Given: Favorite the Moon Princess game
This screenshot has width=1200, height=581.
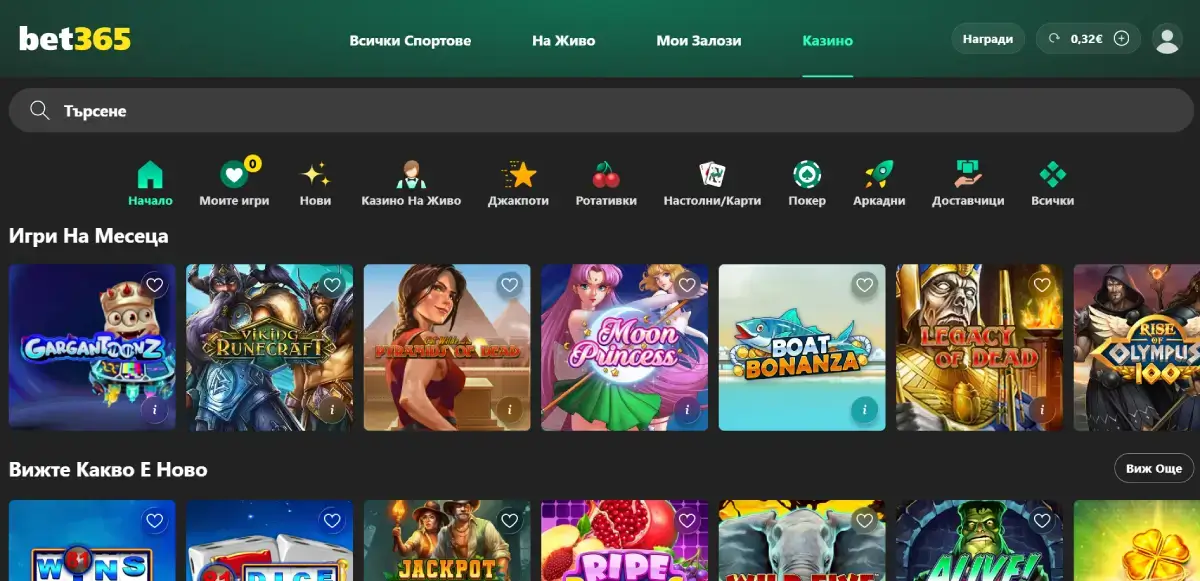Looking at the screenshot, I should click(x=686, y=285).
